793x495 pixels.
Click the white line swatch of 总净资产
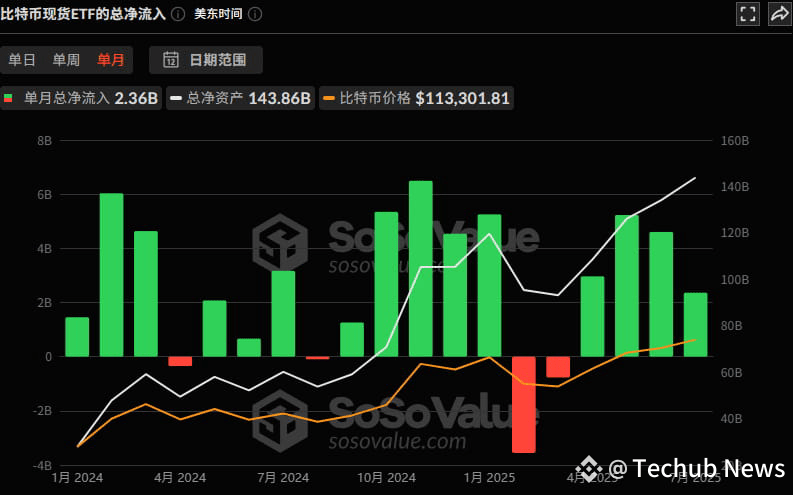(175, 98)
